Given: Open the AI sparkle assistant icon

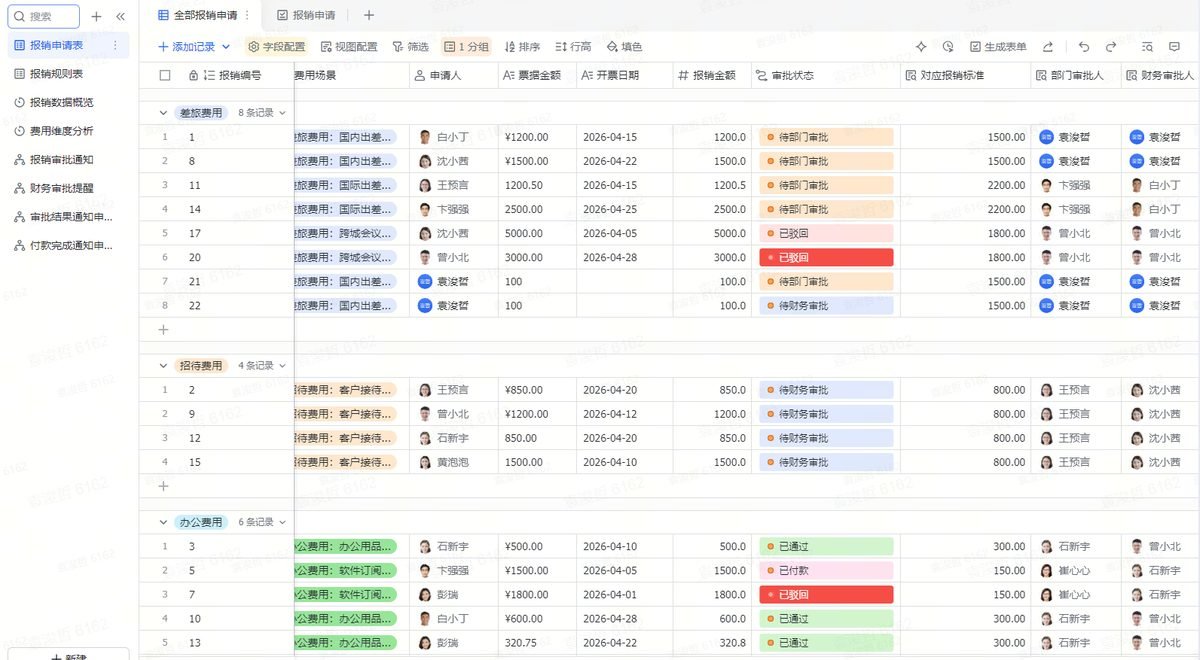Looking at the screenshot, I should 921,47.
